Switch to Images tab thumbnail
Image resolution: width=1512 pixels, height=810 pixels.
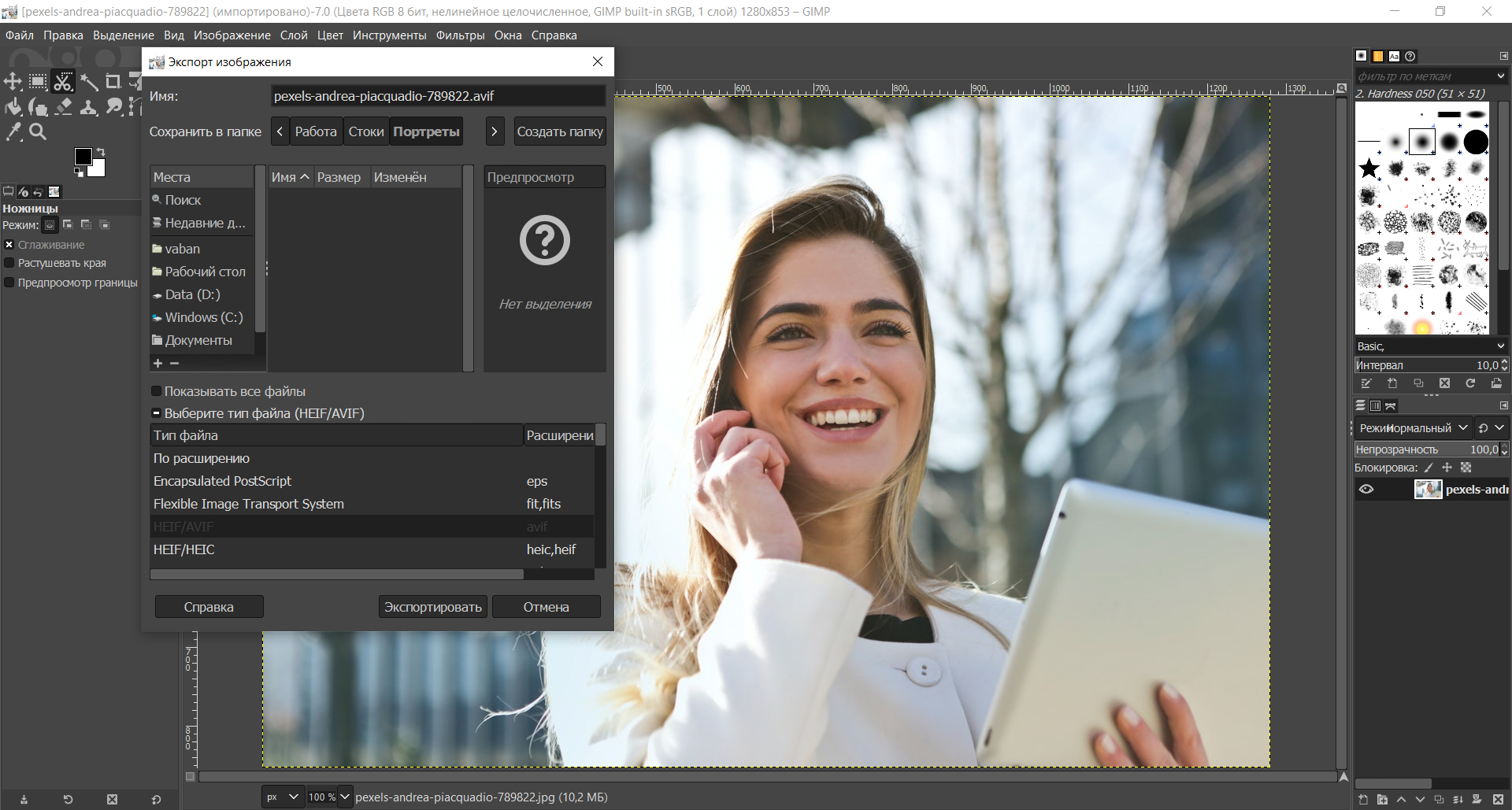54,191
